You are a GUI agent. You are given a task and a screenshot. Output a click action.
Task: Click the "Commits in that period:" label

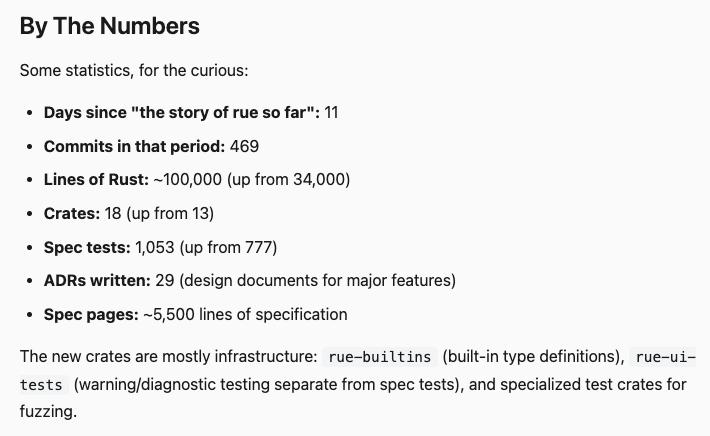point(134,146)
